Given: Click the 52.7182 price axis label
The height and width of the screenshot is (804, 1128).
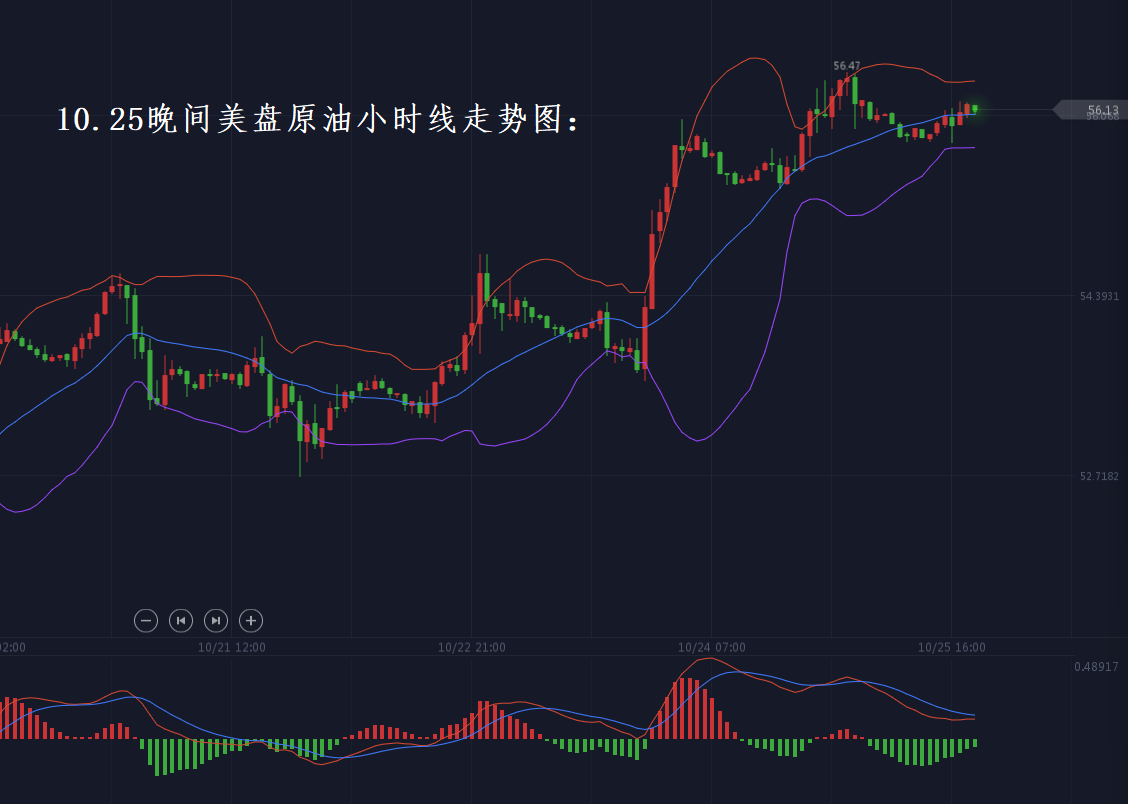Looking at the screenshot, I should click(x=1099, y=476).
